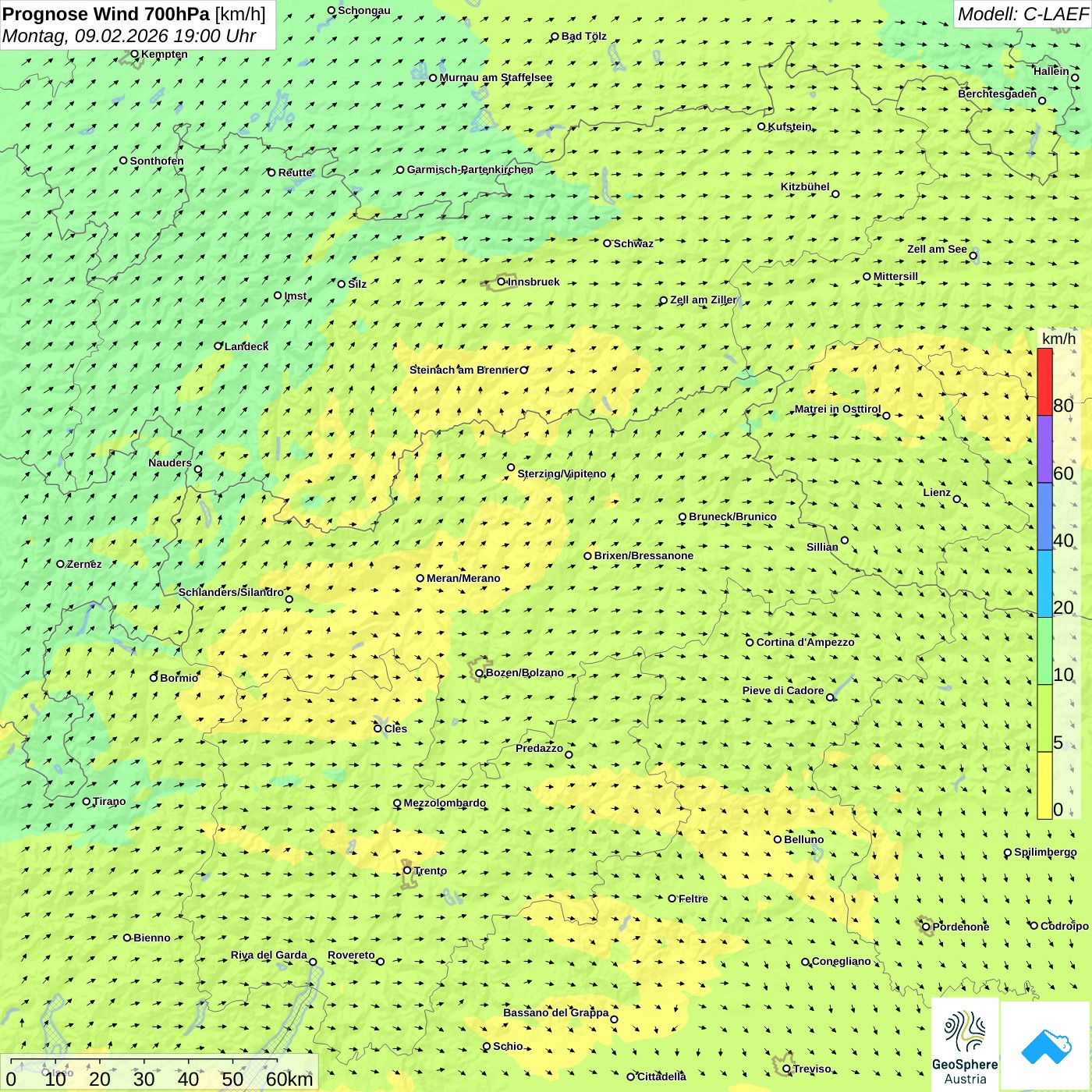The width and height of the screenshot is (1092, 1092).
Task: Click the Schwaz label
Action: [633, 243]
